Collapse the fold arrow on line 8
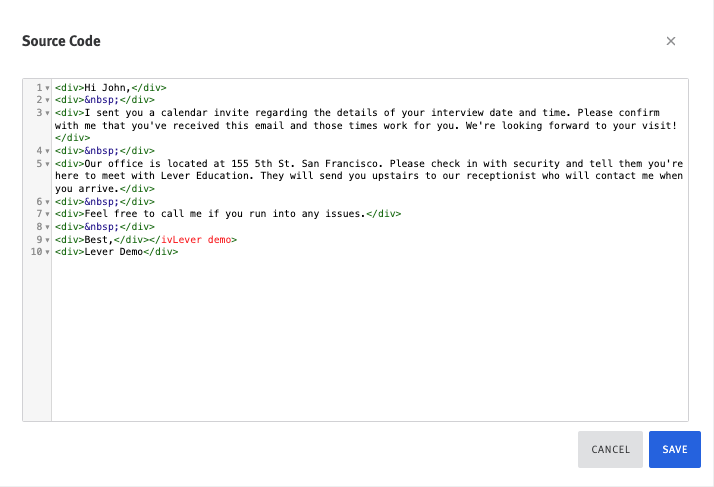Screen dimensions: 714x487 [x=47, y=227]
